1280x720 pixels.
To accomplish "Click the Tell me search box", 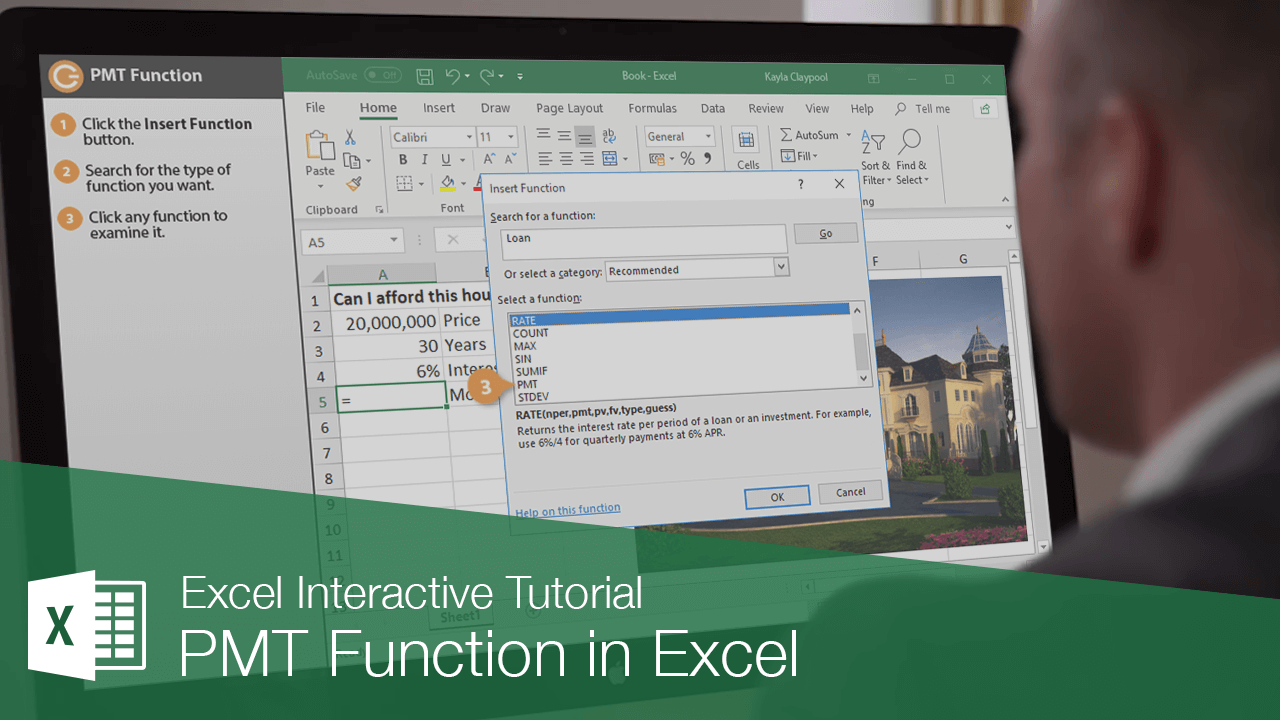I will click(x=923, y=109).
